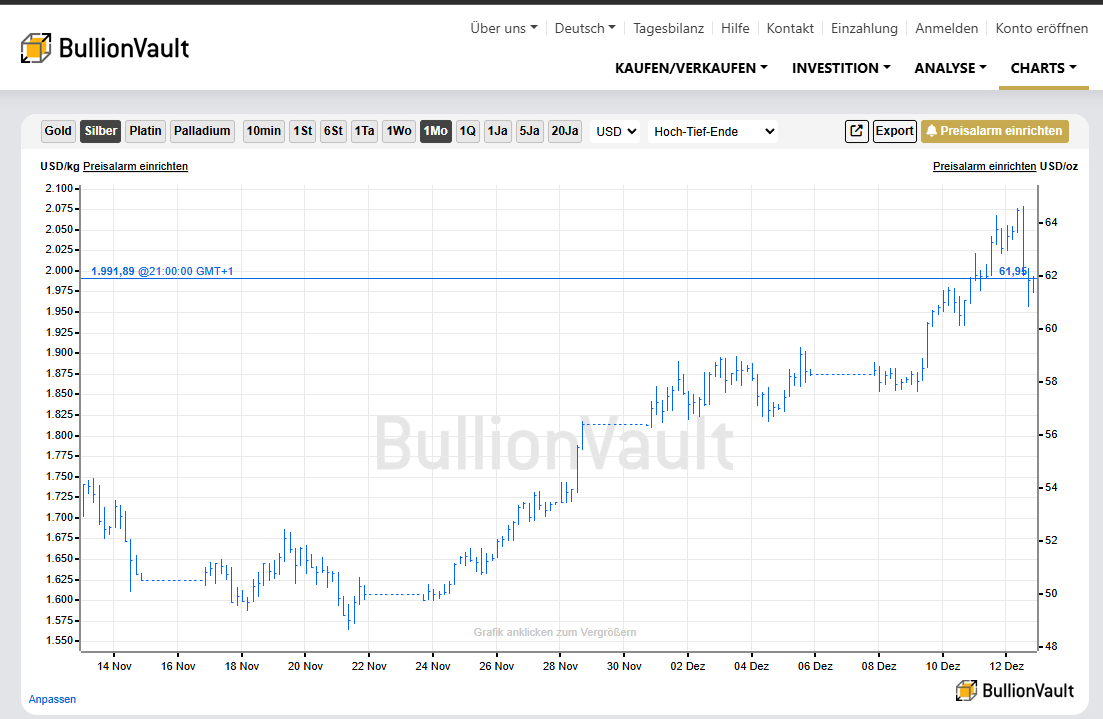1103x719 pixels.
Task: Open the Hoch-Tief-Ende chart type dropdown
Action: coord(713,132)
